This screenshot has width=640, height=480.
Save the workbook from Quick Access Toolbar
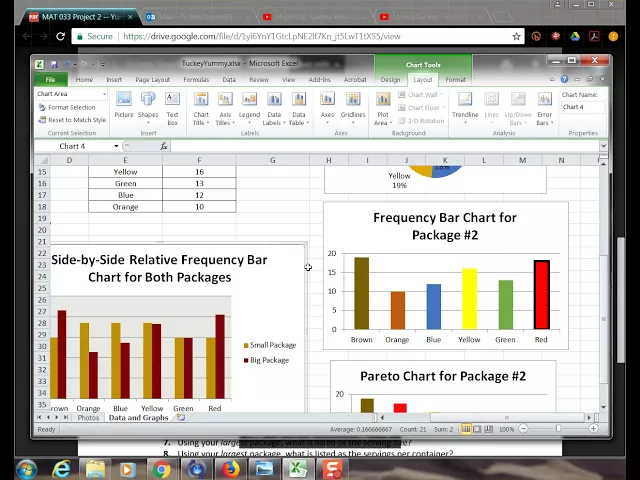coord(53,64)
